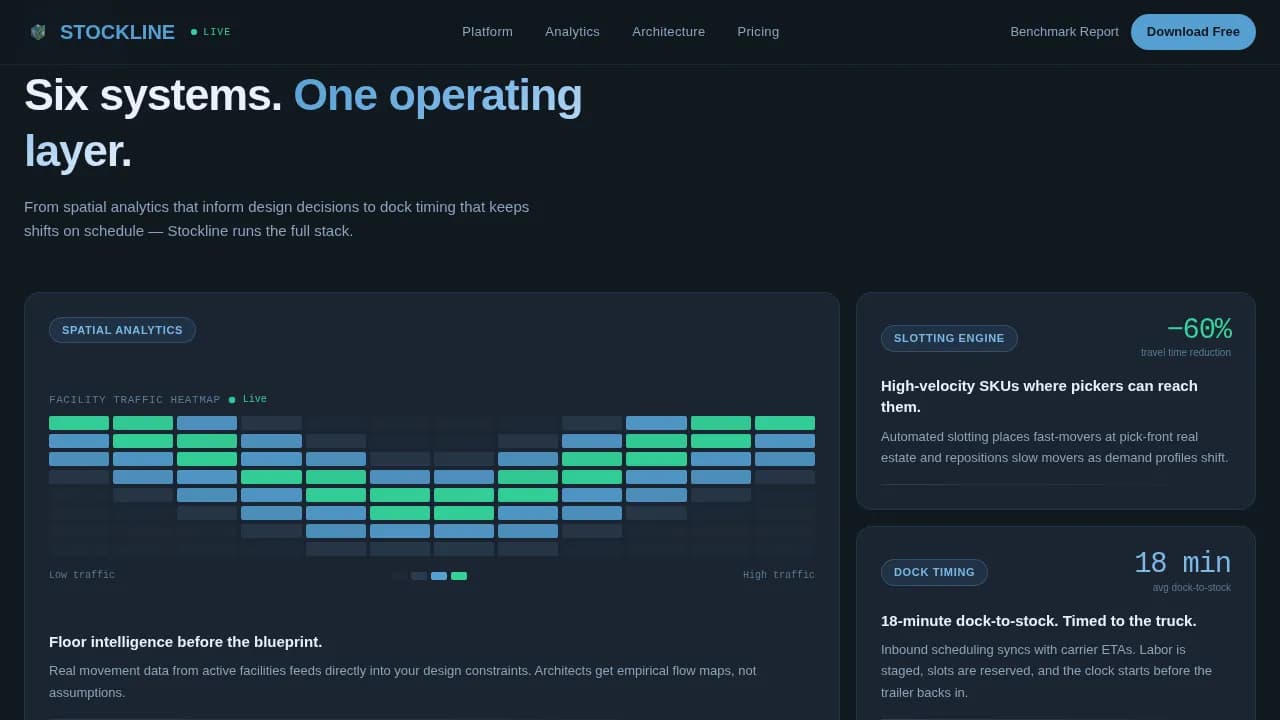1280x720 pixels.
Task: Open the Platform nav item
Action: pos(487,32)
